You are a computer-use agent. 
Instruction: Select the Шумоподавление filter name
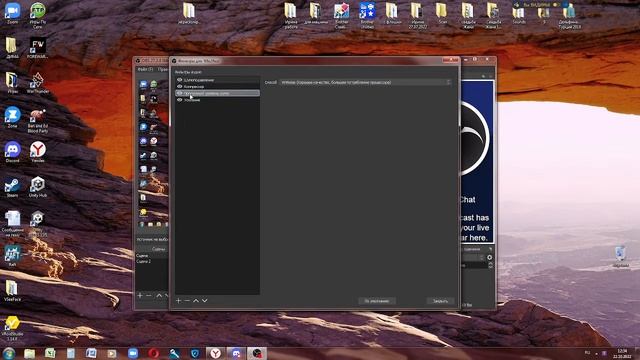199,80
